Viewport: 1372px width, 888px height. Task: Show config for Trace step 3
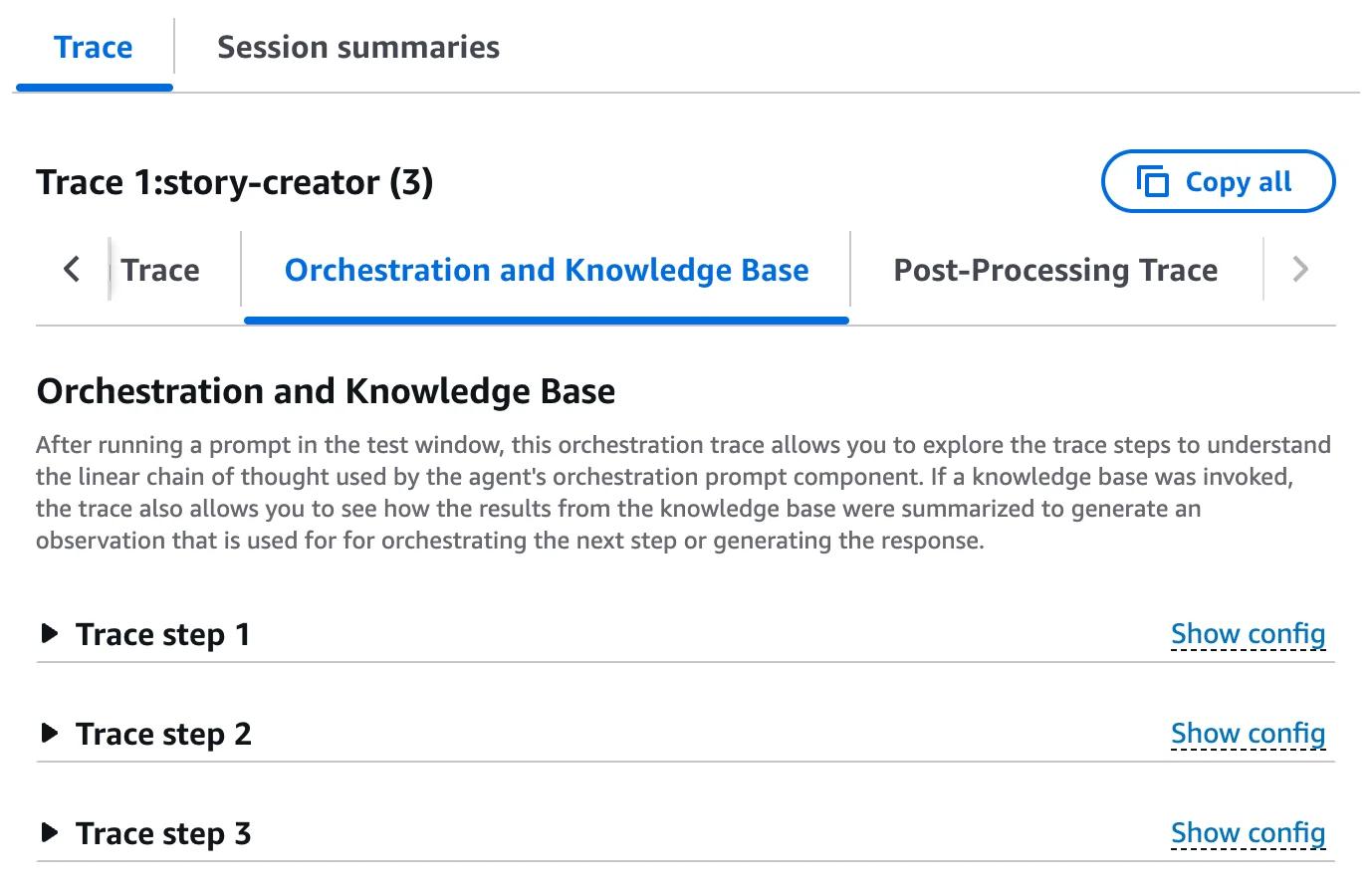pos(1248,832)
